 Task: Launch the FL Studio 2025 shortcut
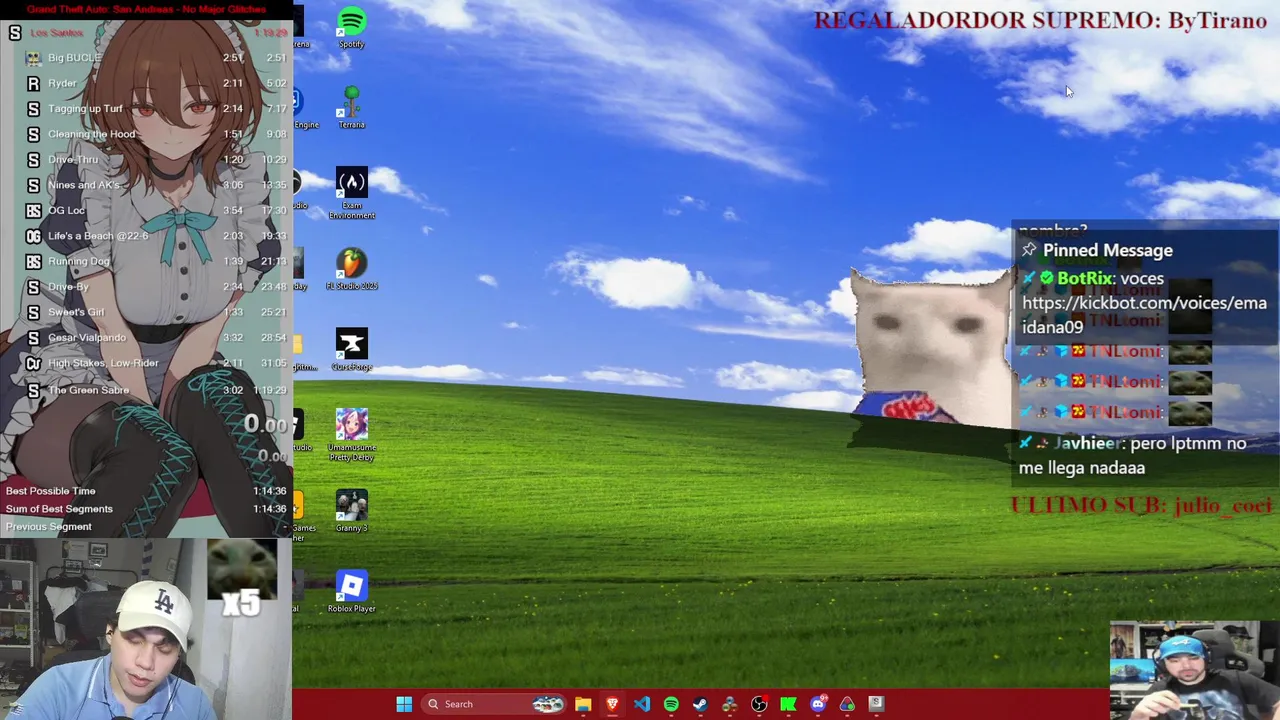351,269
